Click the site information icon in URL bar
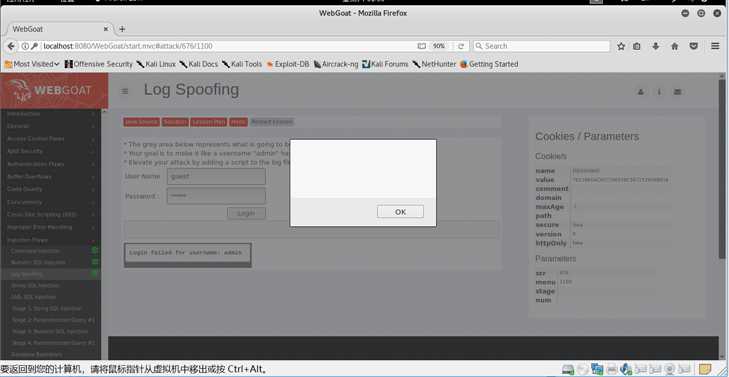 pos(25,46)
